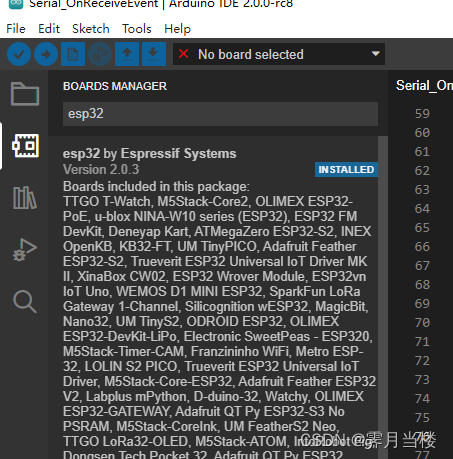
Task: Click the Boards Manager panel scrollbar
Action: point(383,297)
